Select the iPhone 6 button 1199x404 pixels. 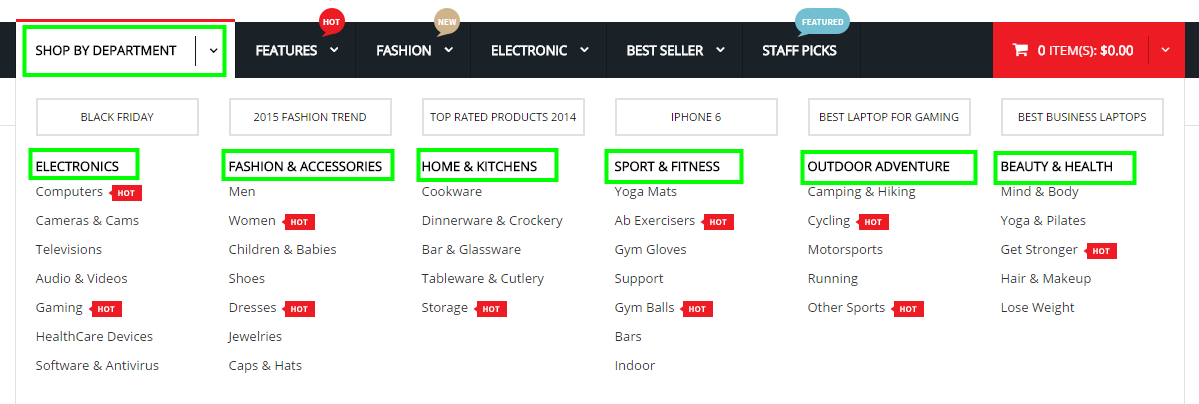(696, 117)
